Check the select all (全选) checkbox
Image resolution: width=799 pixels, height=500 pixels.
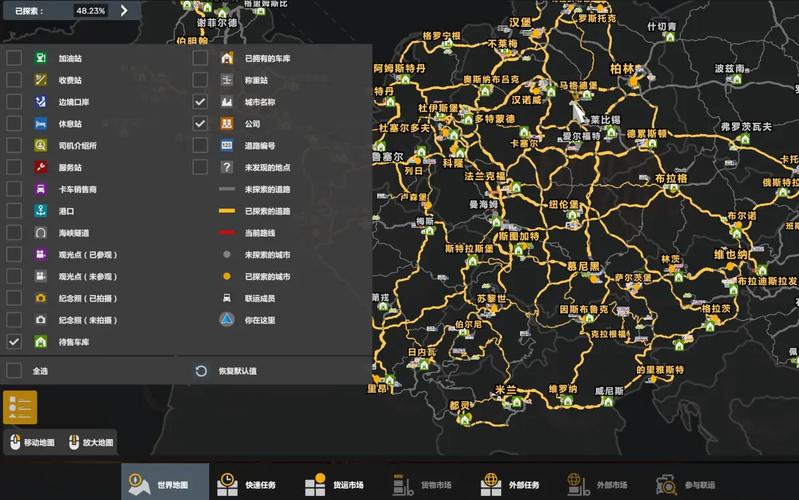(x=14, y=371)
